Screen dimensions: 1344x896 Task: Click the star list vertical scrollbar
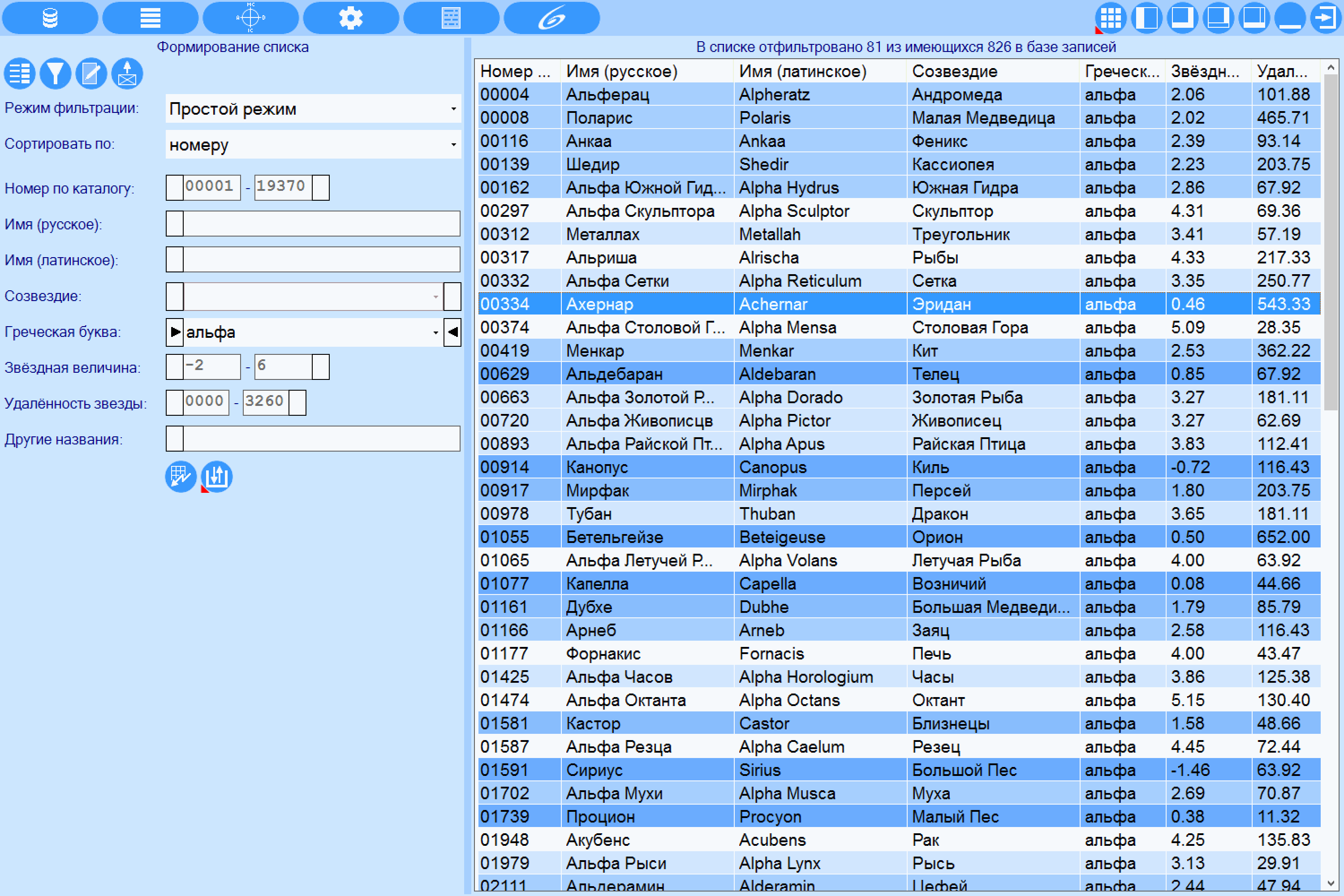[1331, 474]
